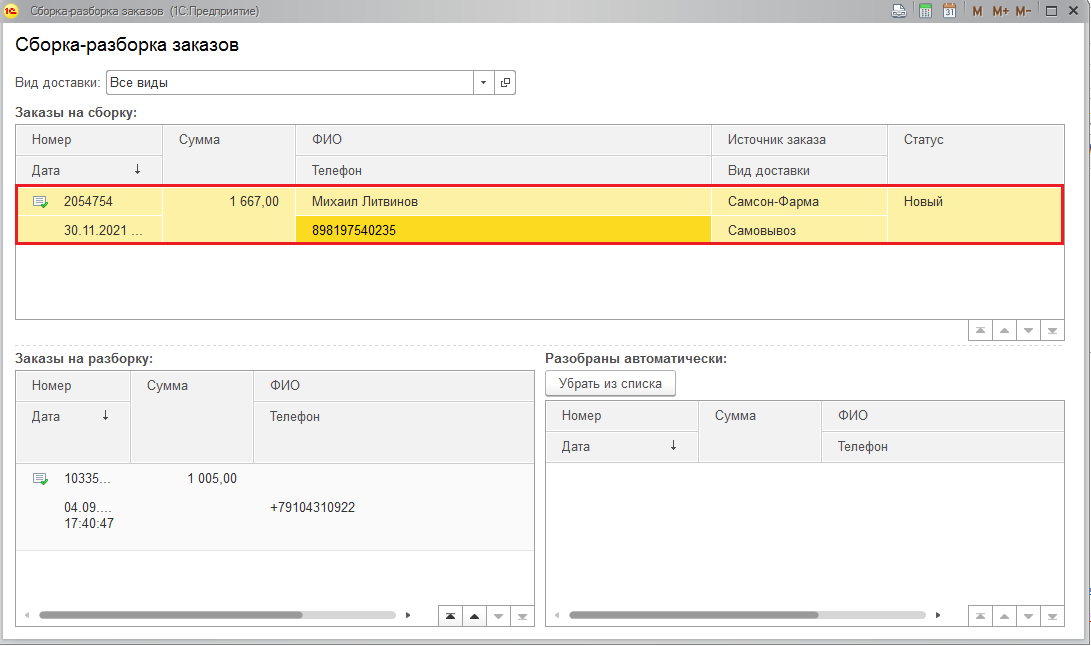
Task: Click the printer icon in the title bar
Action: tap(899, 11)
